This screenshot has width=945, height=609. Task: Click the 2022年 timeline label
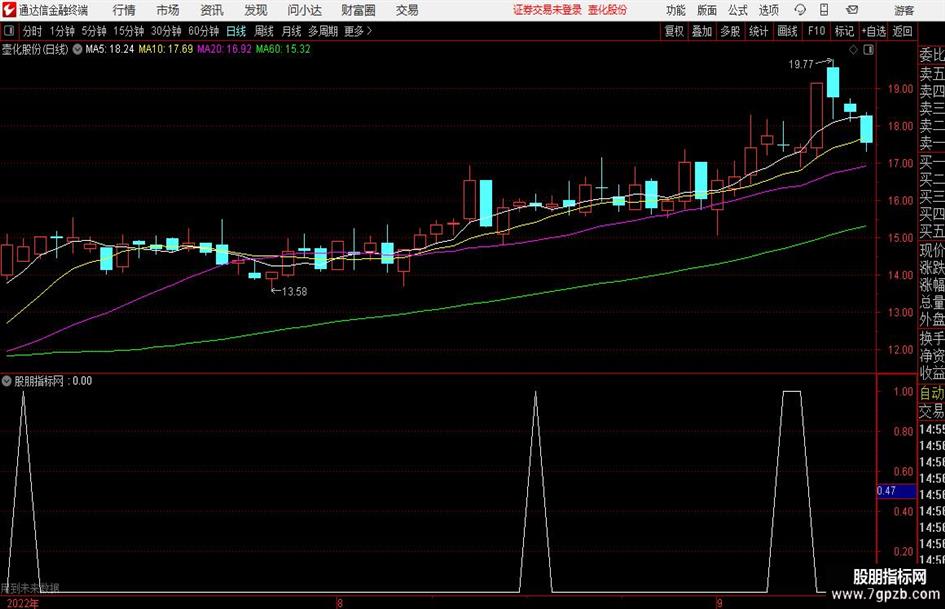click(x=21, y=603)
